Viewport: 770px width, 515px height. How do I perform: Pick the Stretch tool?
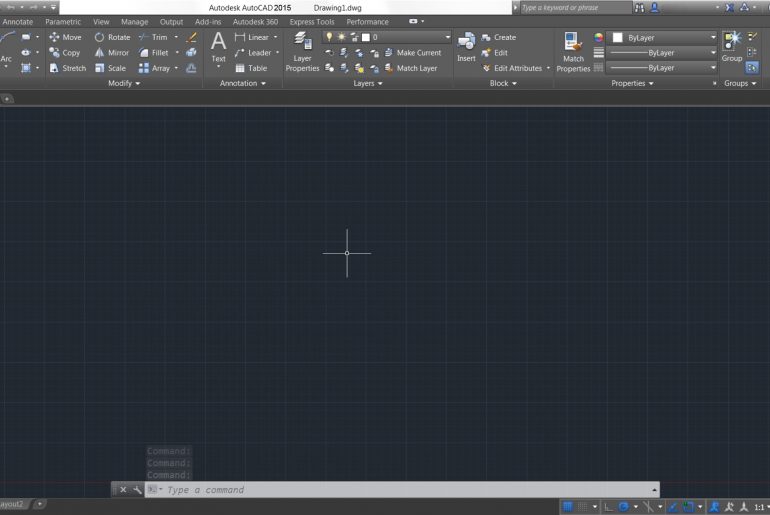coord(67,69)
